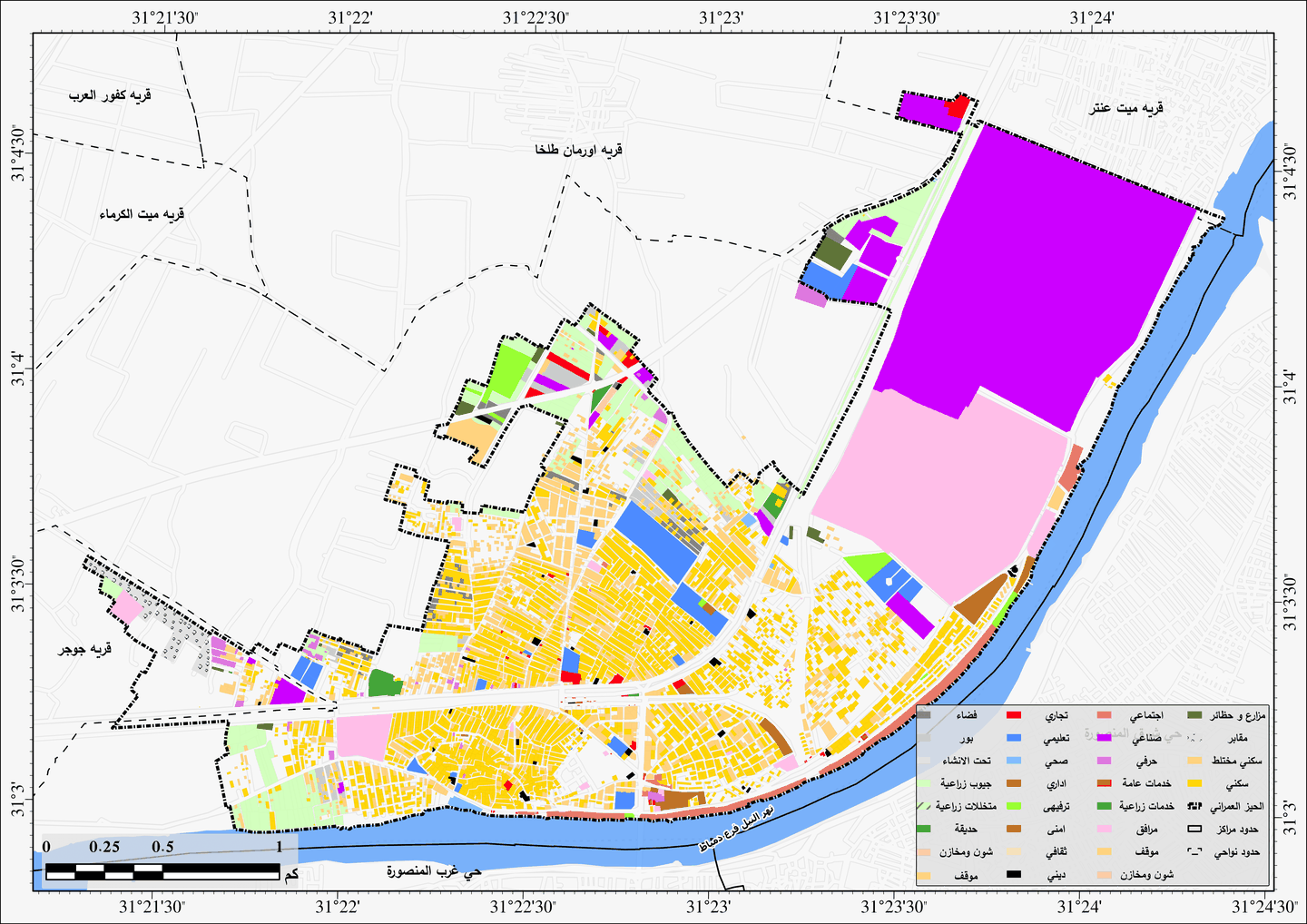Click the black-and-white scale bar
Image resolution: width=1307 pixels, height=924 pixels.
[x=162, y=872]
